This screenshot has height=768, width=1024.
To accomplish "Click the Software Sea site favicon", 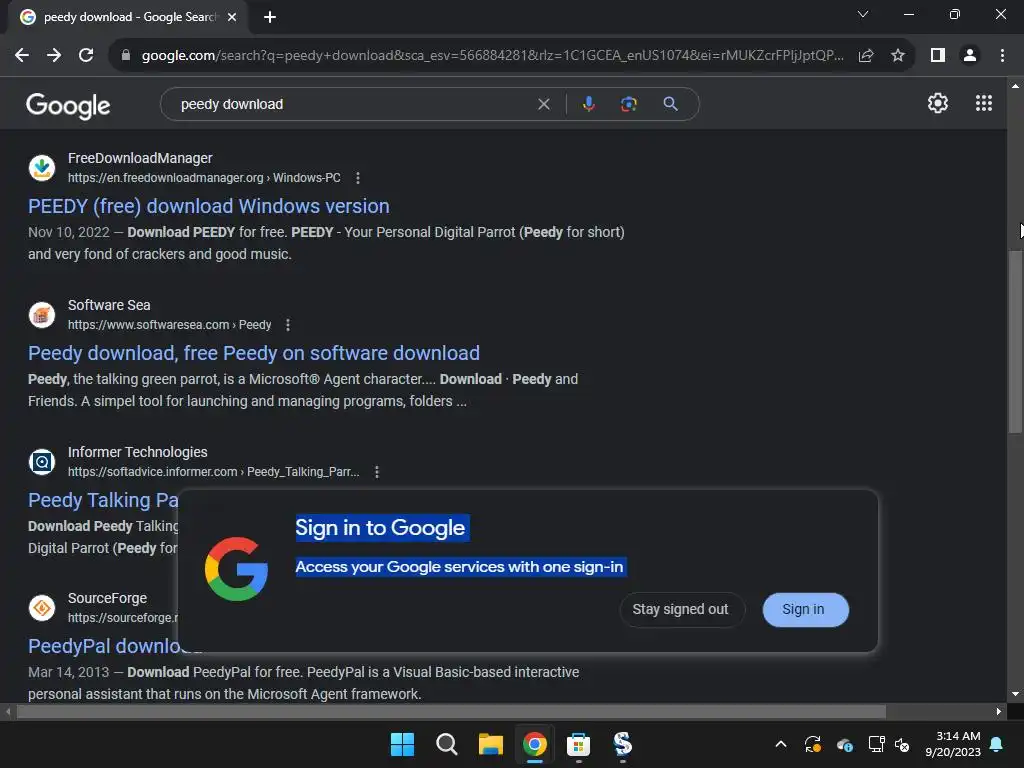I will (x=42, y=314).
